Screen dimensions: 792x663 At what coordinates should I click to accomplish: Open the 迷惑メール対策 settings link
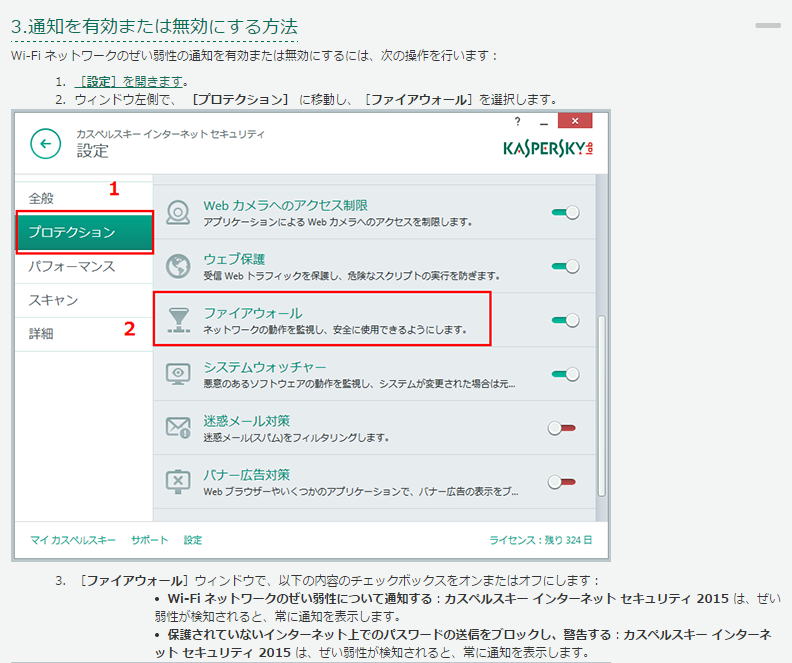[x=246, y=421]
